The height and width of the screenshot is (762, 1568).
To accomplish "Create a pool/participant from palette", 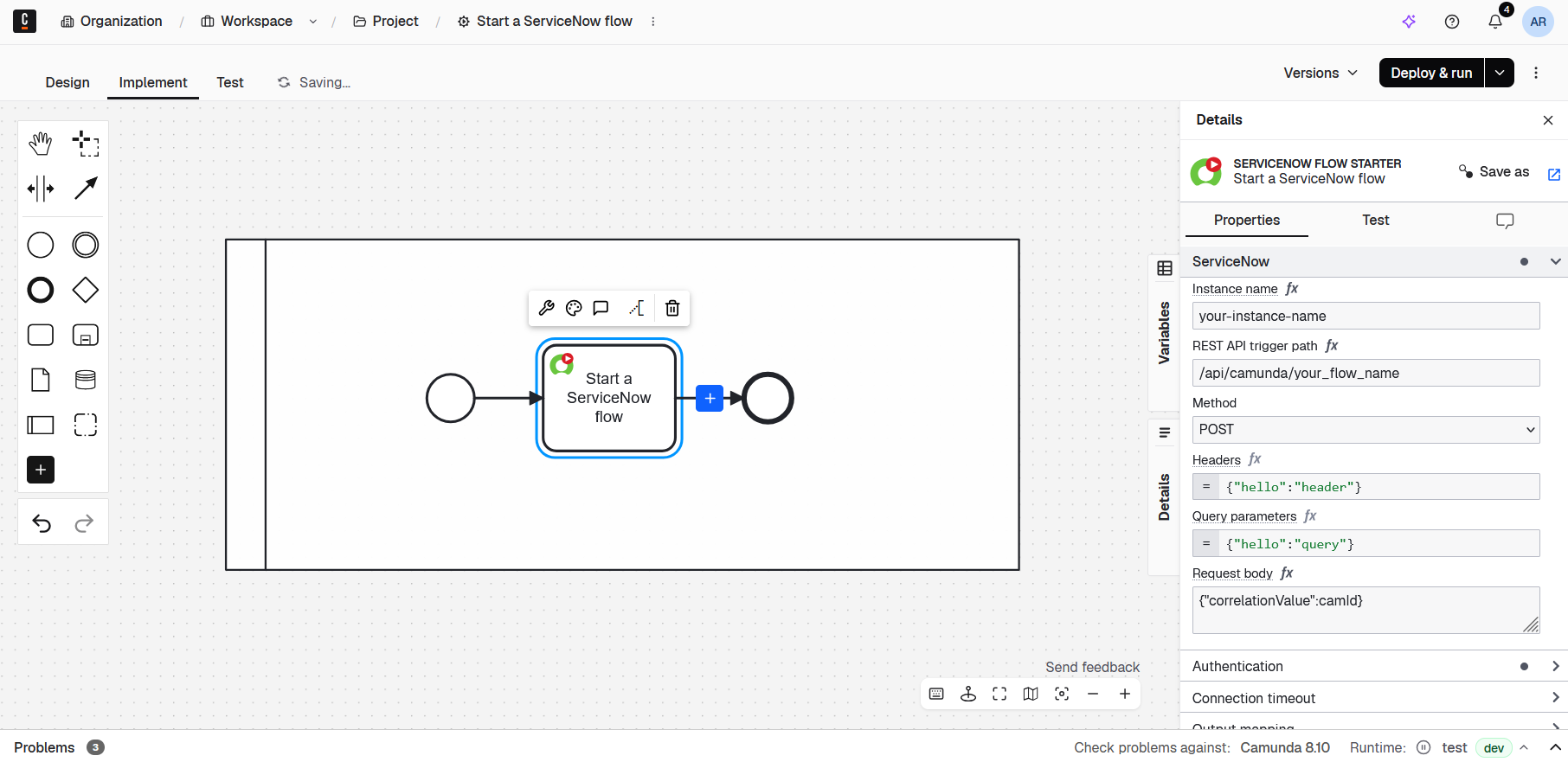I will coord(41,425).
